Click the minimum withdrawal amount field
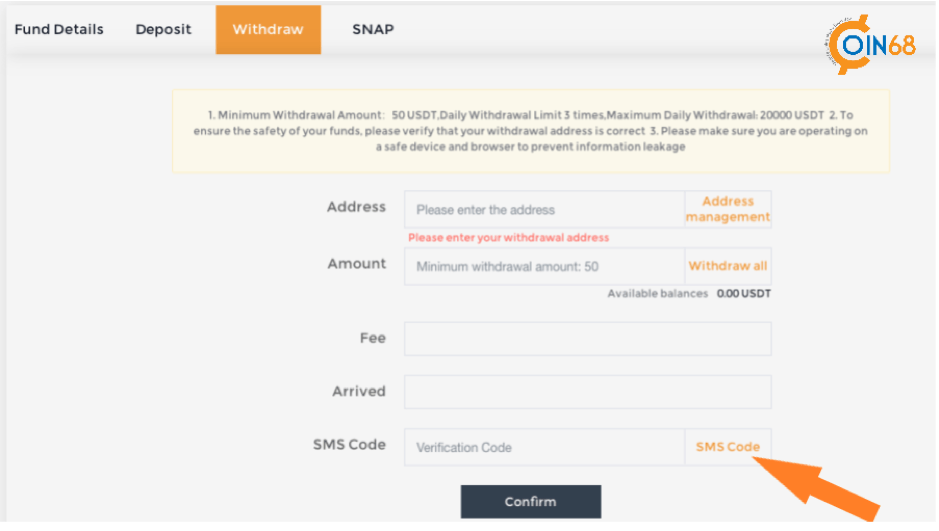This screenshot has width=939, height=531. (544, 266)
